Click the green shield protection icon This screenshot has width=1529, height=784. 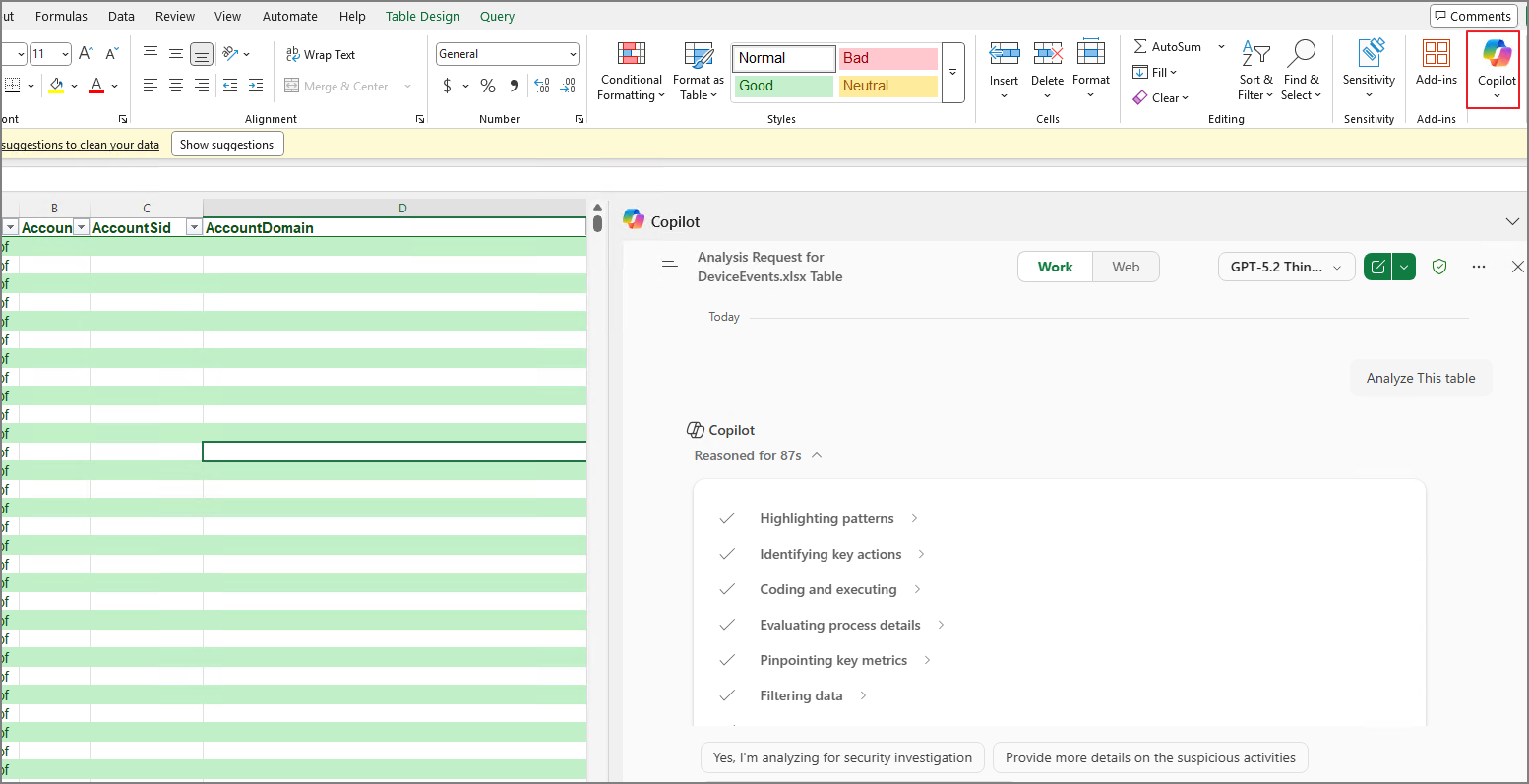click(x=1439, y=267)
